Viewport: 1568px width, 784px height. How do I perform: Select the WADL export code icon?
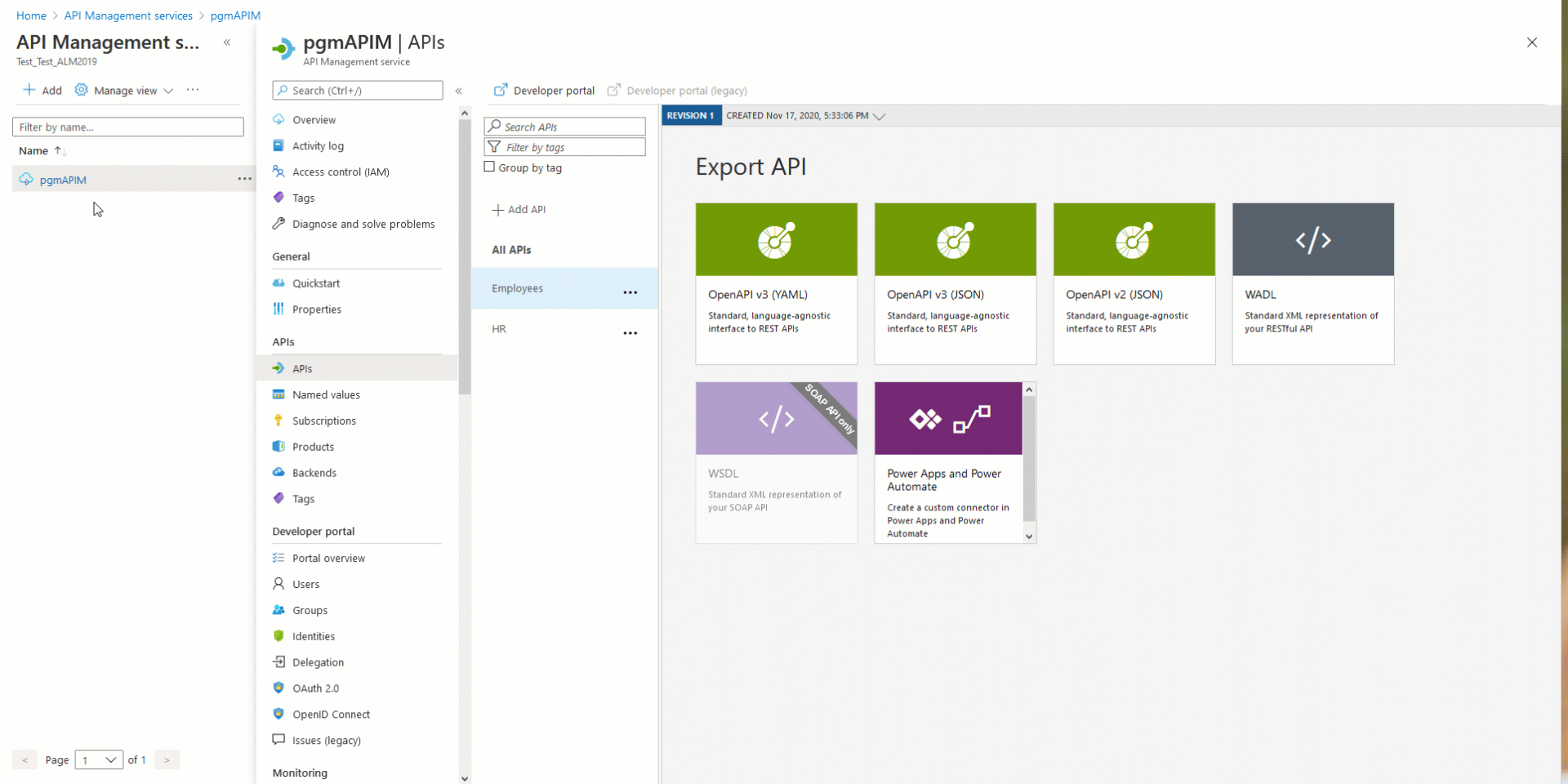[1312, 240]
